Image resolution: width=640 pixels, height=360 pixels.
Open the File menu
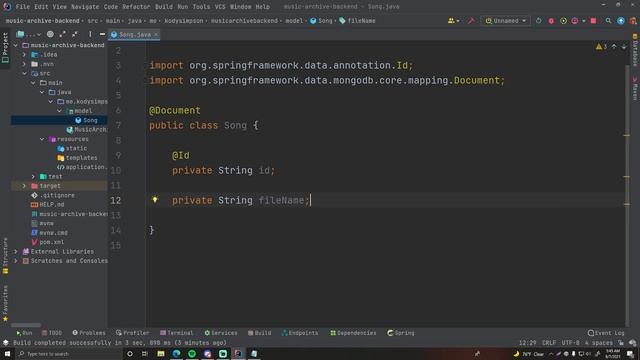22,7
